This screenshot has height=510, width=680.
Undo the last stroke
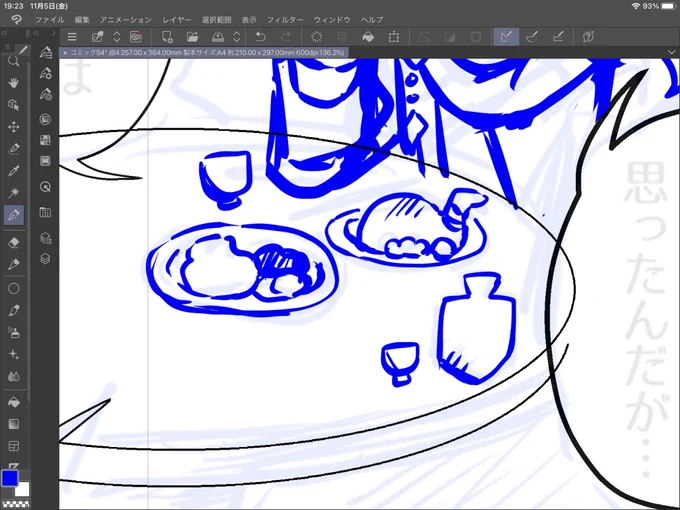pyautogui.click(x=260, y=37)
